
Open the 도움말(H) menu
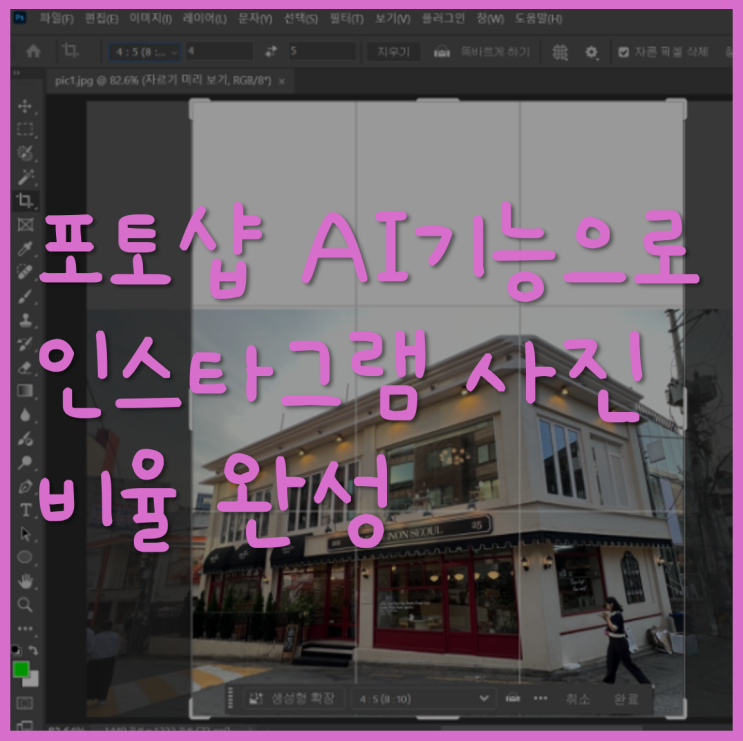point(539,19)
